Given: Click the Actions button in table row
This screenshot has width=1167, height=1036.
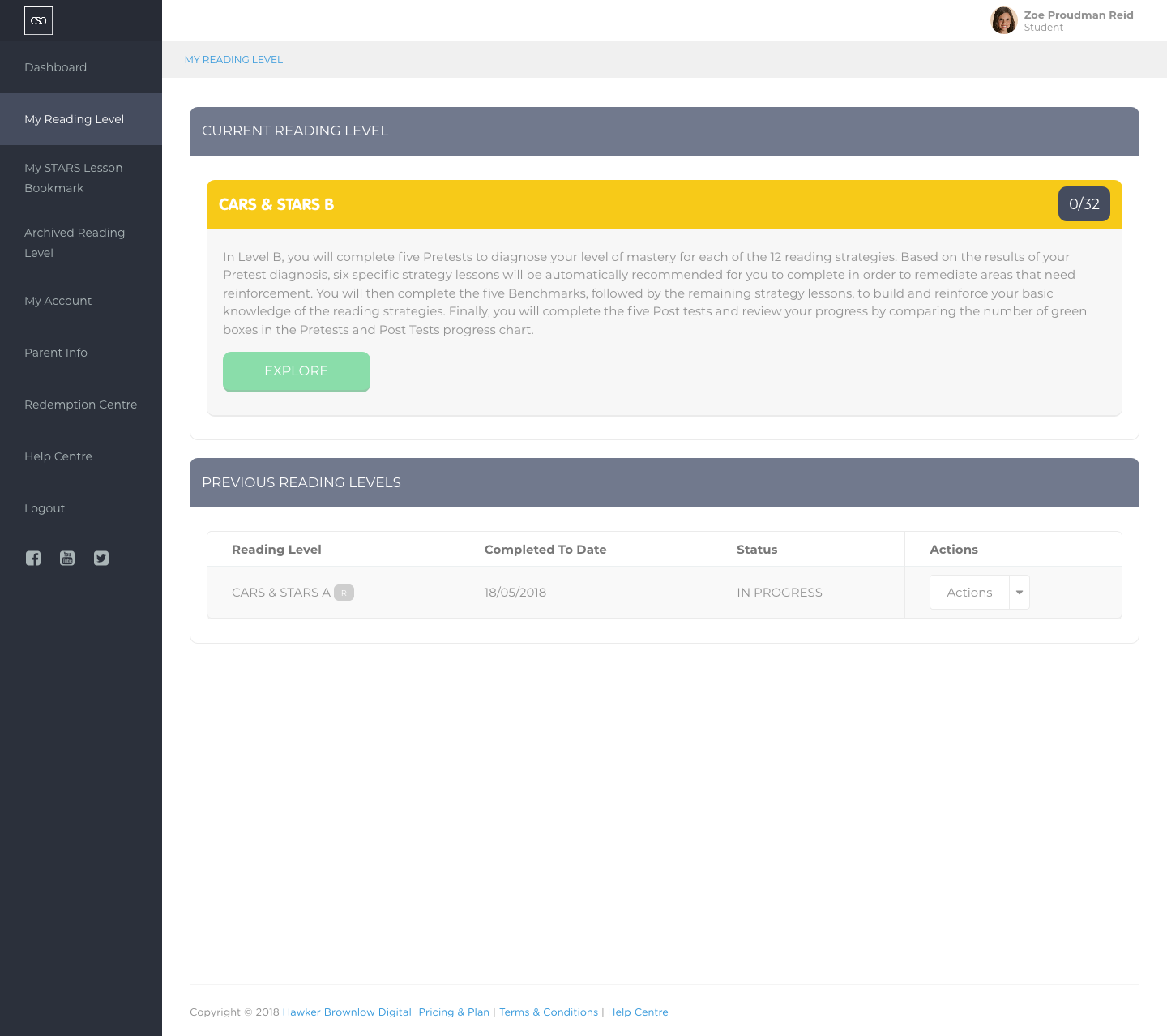Looking at the screenshot, I should tap(969, 593).
